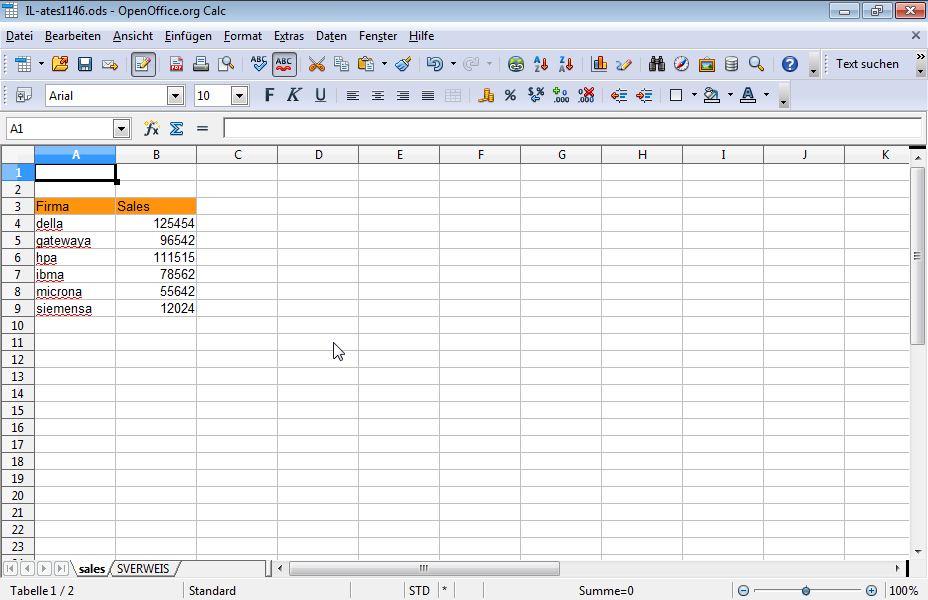The width and height of the screenshot is (928, 600).
Task: Open the Bearbeiten menu
Action: click(73, 36)
